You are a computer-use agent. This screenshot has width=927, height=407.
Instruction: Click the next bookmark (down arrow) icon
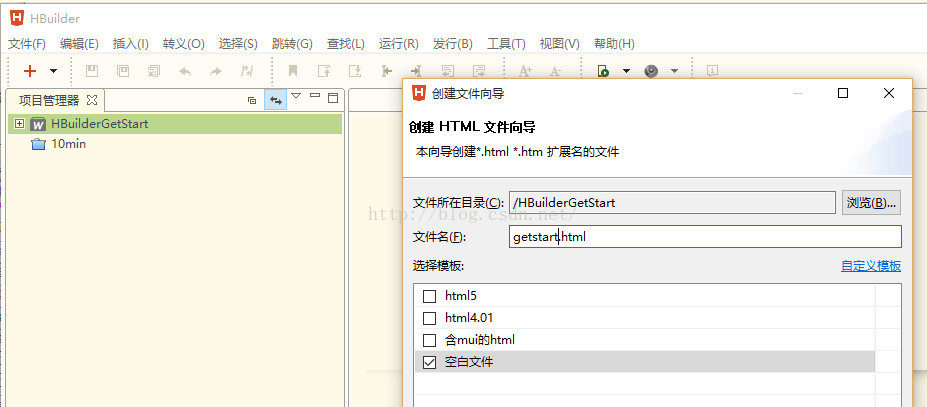tap(355, 71)
